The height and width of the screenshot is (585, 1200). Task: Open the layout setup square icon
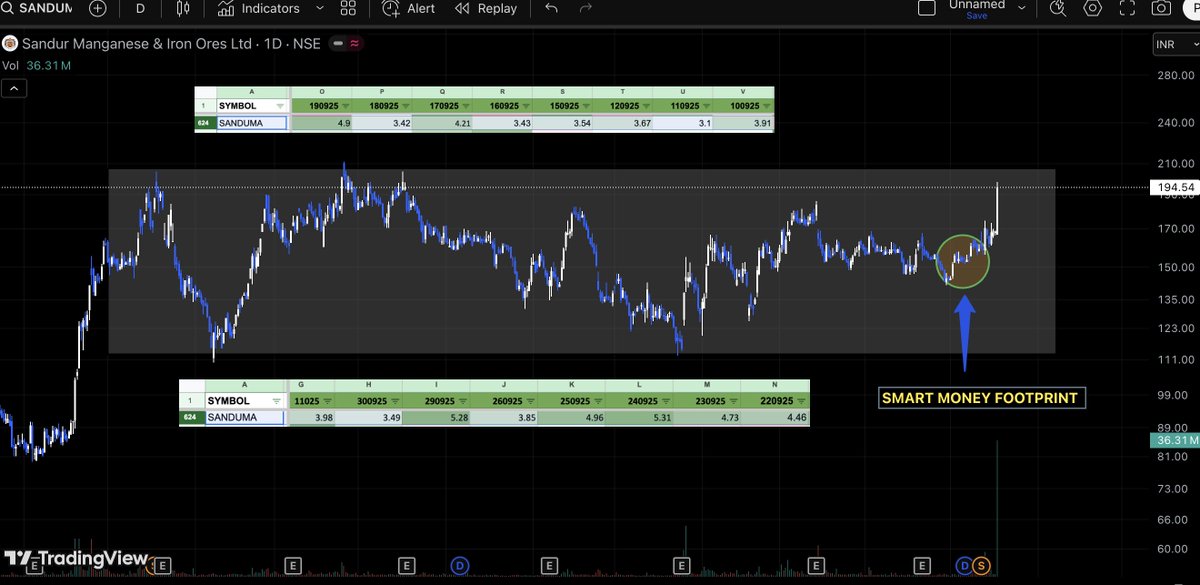pos(927,8)
